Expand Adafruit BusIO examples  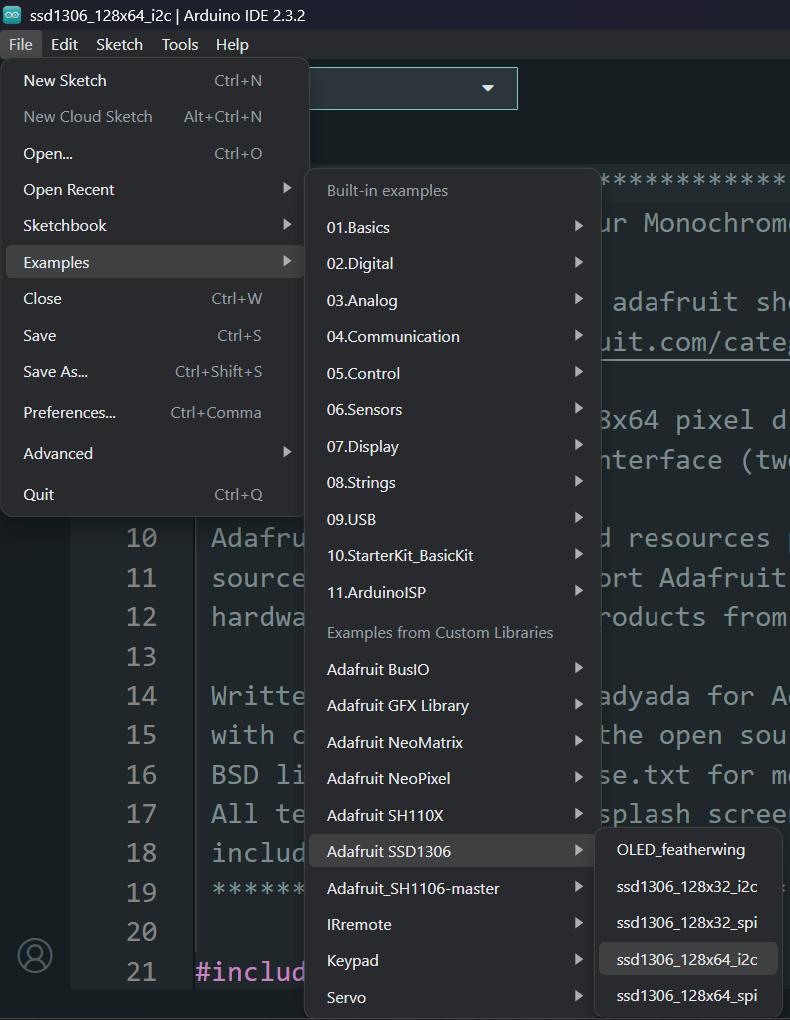click(453, 669)
